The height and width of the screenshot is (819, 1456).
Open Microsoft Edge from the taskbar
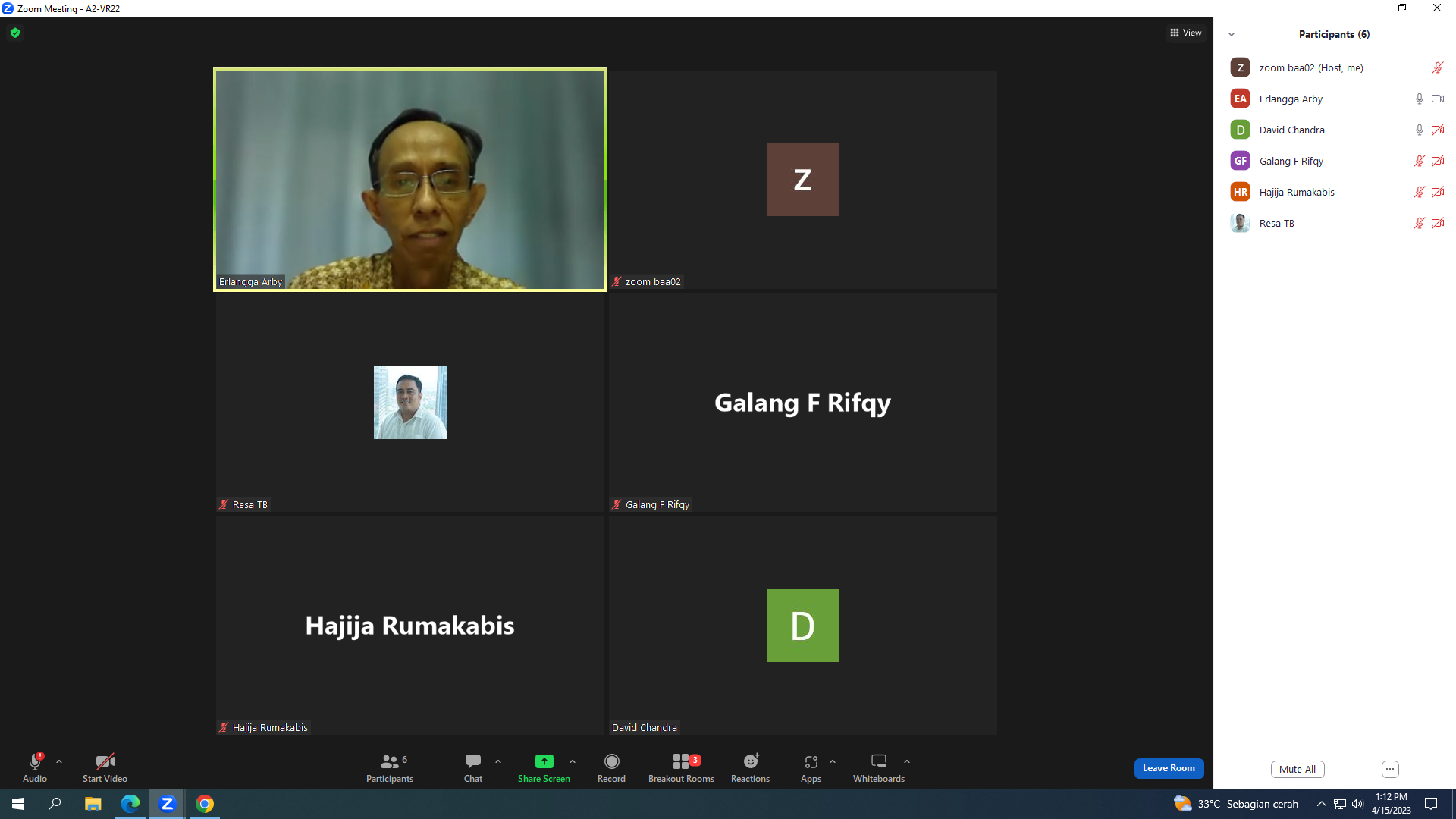click(x=130, y=804)
